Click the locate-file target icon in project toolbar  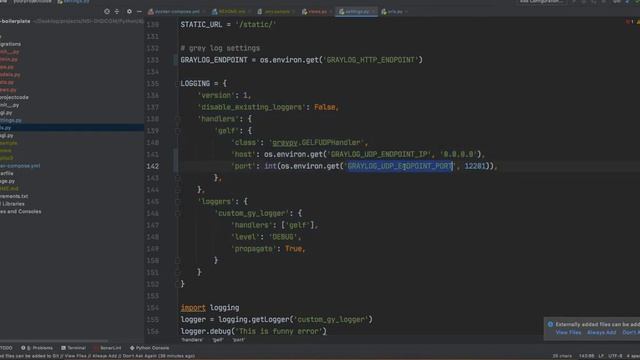(107, 11)
